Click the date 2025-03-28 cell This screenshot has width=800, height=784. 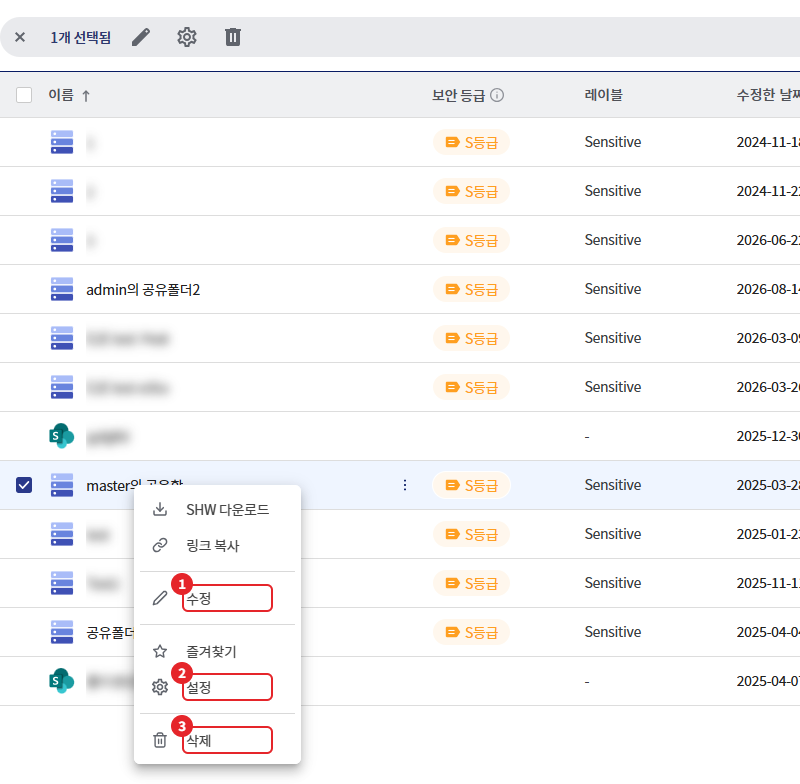(768, 485)
